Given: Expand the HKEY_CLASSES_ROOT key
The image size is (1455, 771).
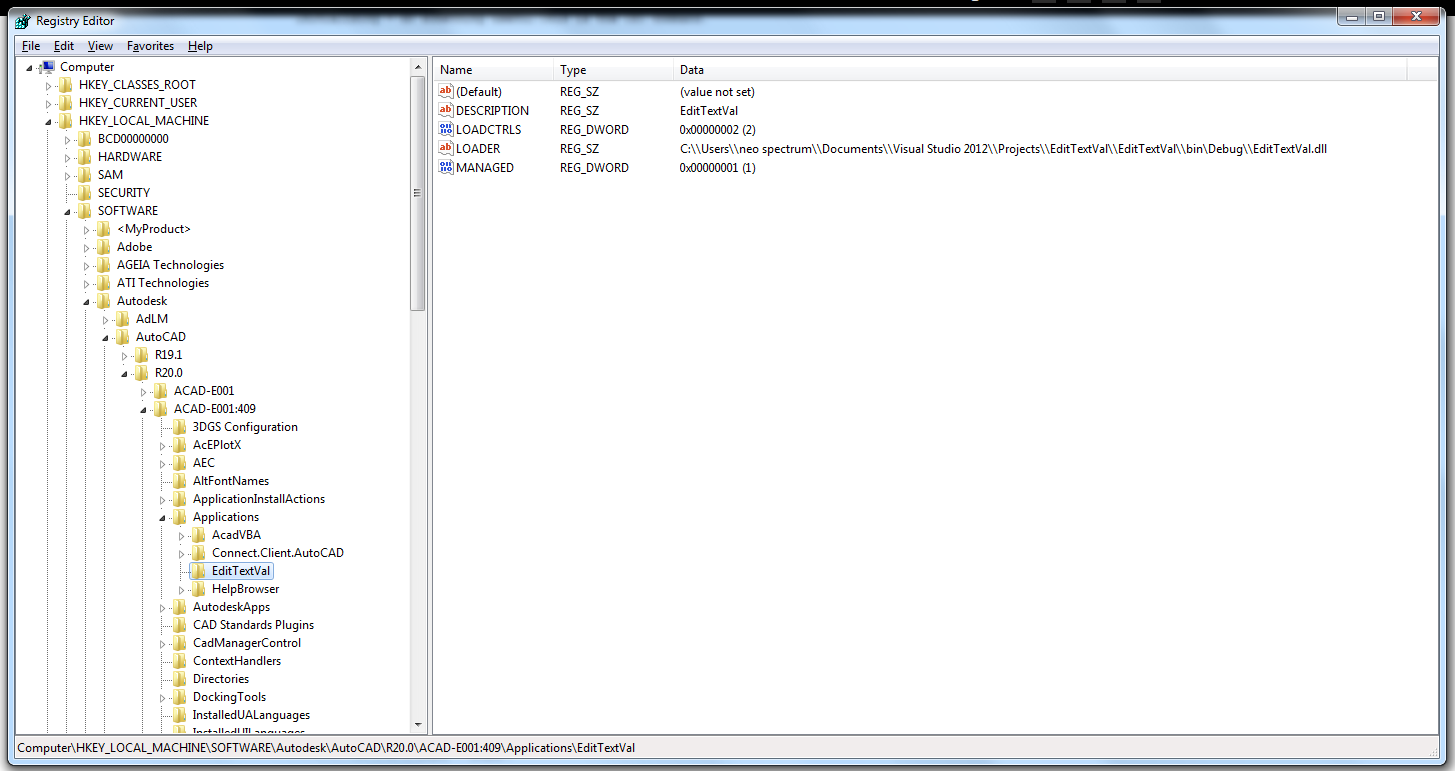Looking at the screenshot, I should 47,85.
